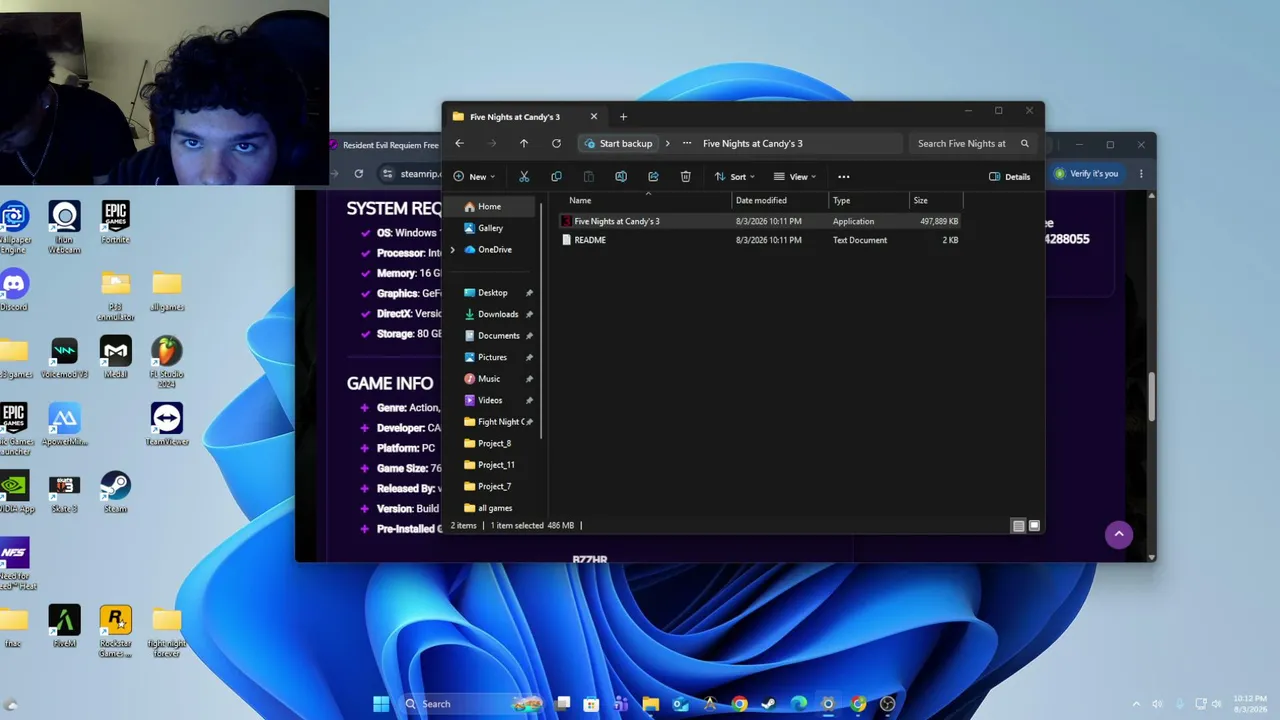Click the Copy icon in Explorer toolbar
This screenshot has width=1280, height=720.
pos(556,177)
